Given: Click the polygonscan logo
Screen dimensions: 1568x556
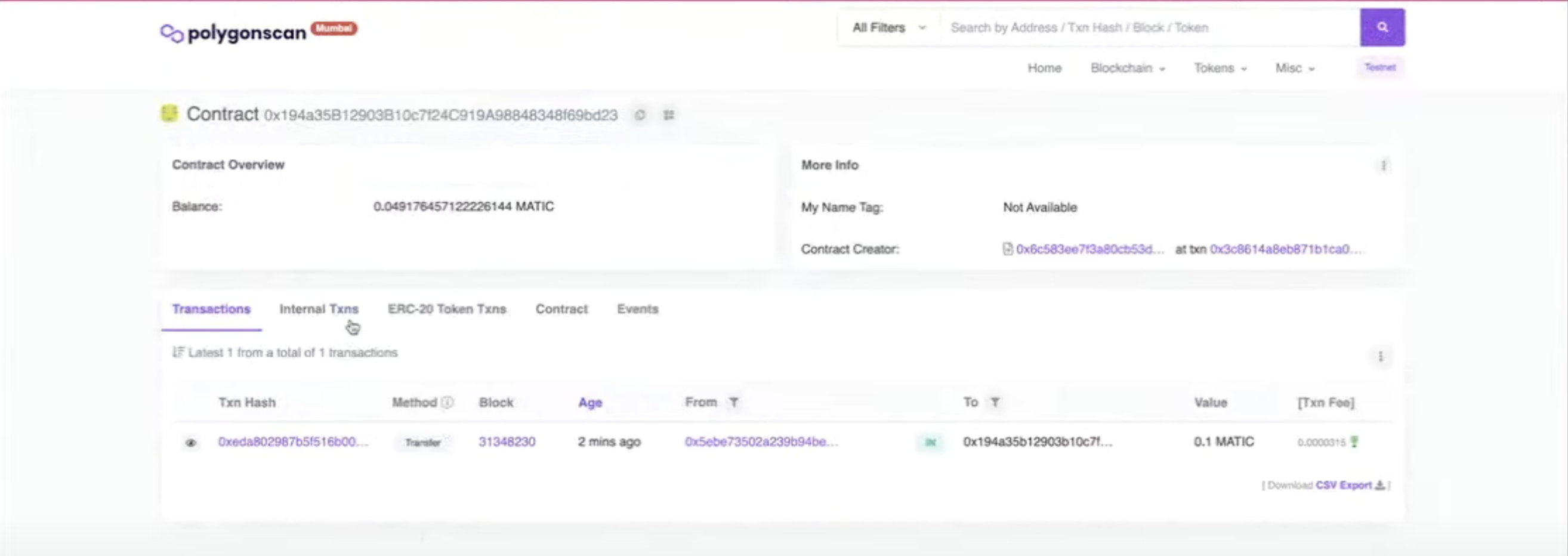Looking at the screenshot, I should click(234, 32).
